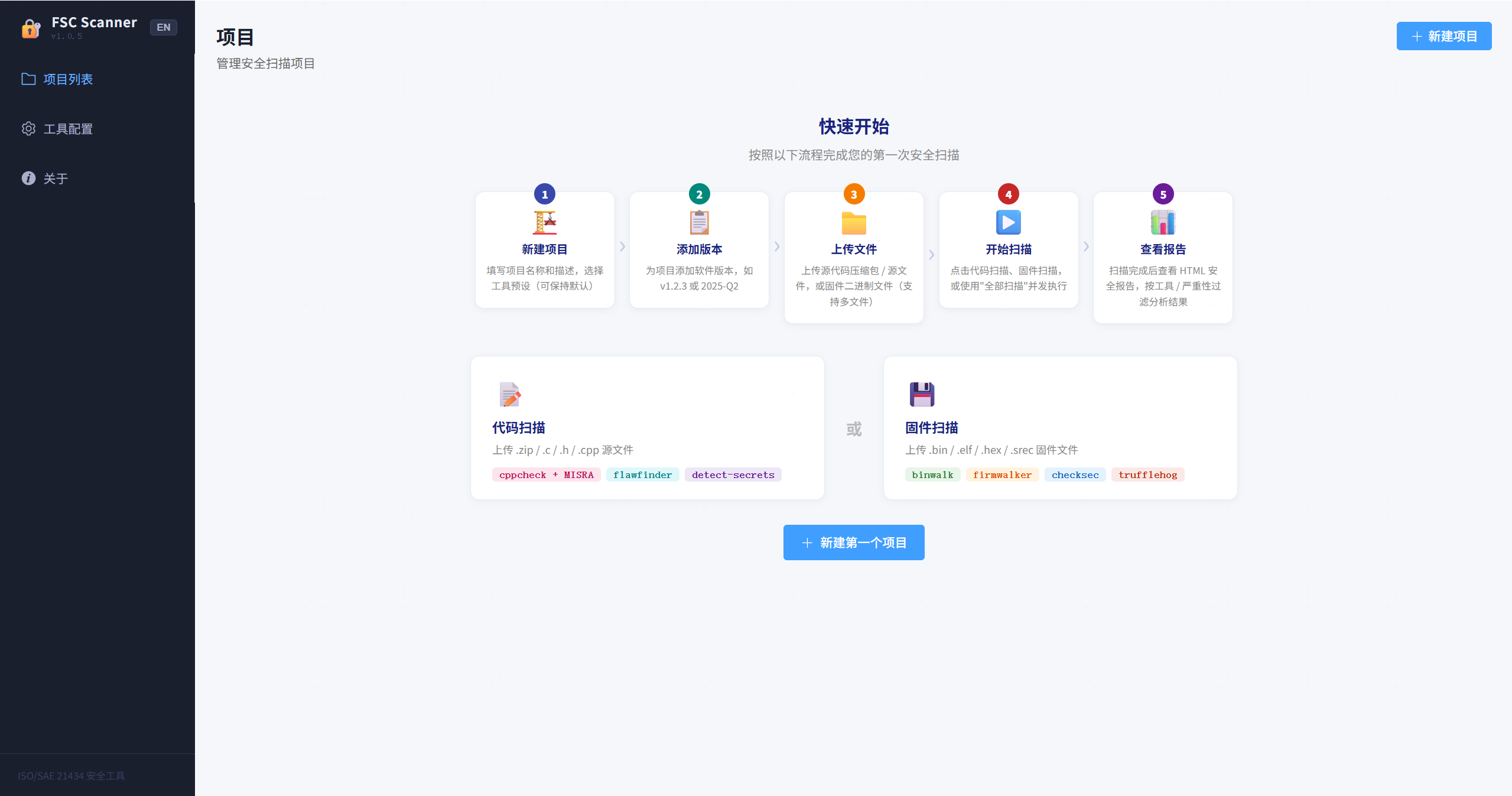
Task: Open the 项目列表 sidebar menu item
Action: [97, 79]
